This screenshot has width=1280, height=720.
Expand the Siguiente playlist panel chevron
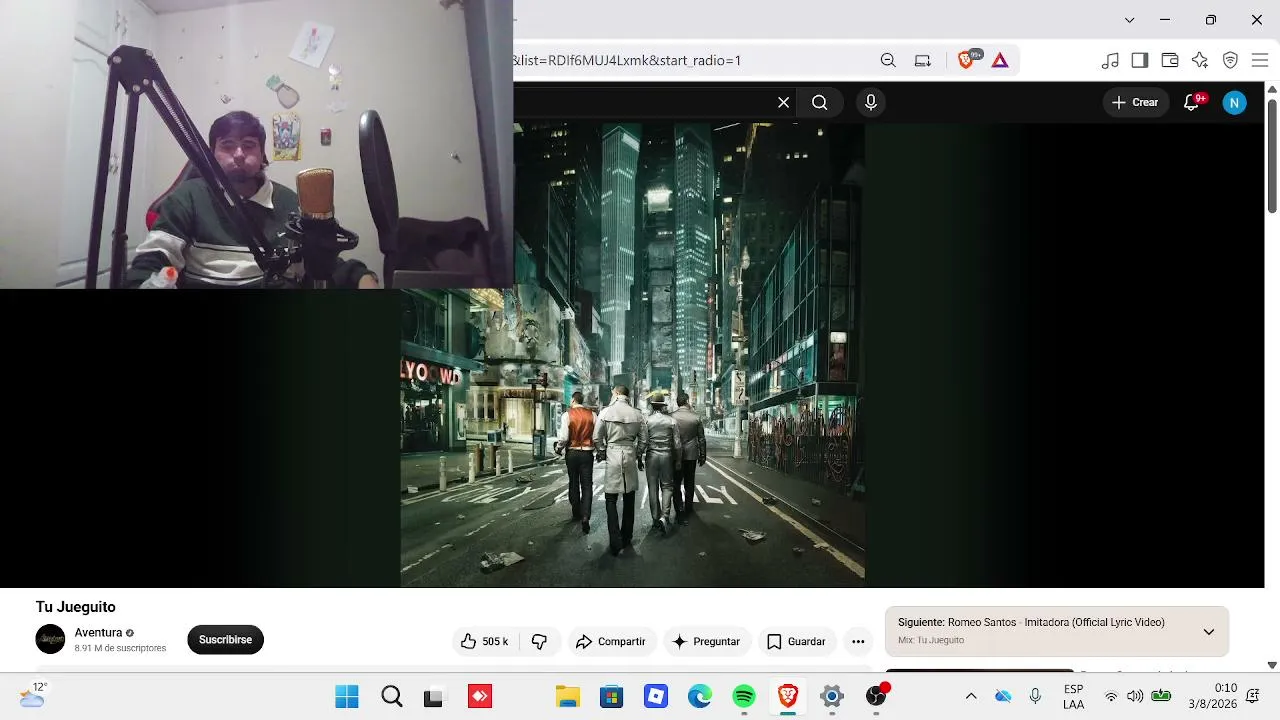pyautogui.click(x=1209, y=631)
